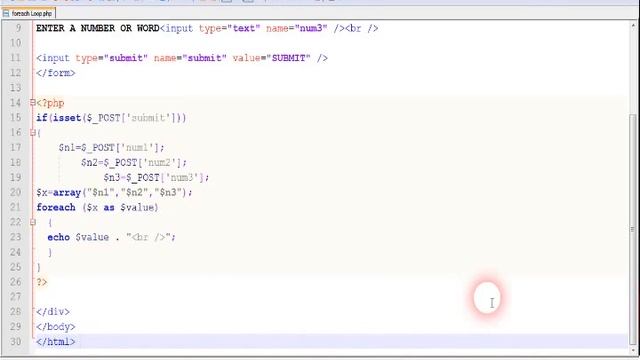Click the name="num3" attribute on line 9
Viewport: 640px width, 360px height.
297,28
